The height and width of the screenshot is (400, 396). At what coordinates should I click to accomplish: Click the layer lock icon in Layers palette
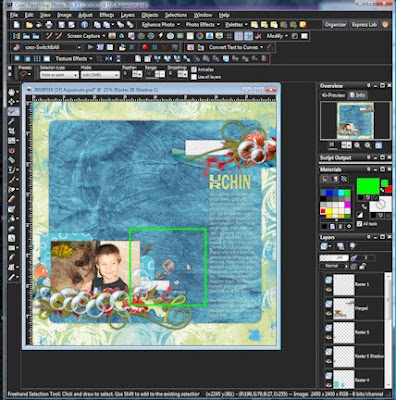click(x=362, y=266)
